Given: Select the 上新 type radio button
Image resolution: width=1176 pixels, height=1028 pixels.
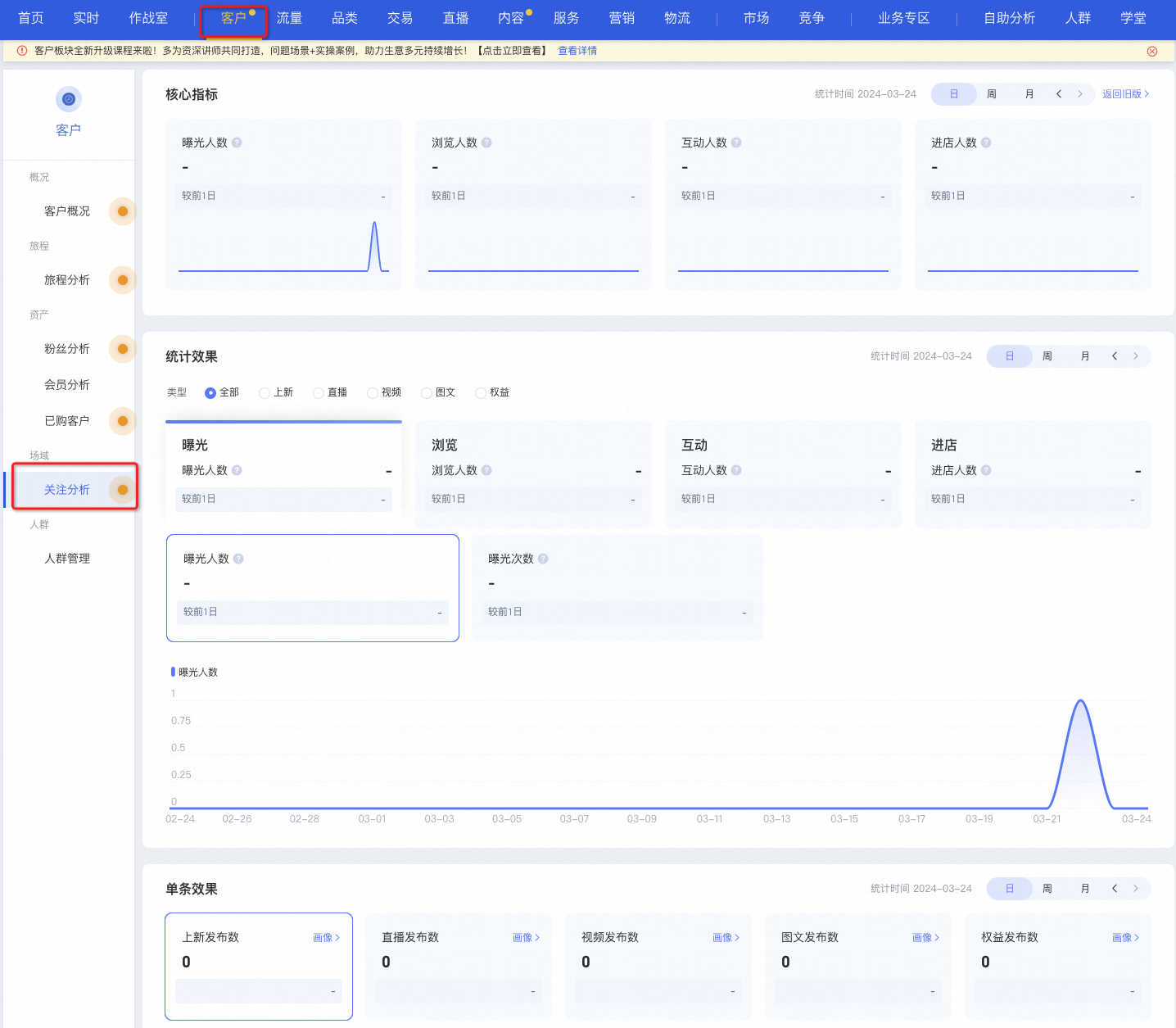Looking at the screenshot, I should point(265,393).
